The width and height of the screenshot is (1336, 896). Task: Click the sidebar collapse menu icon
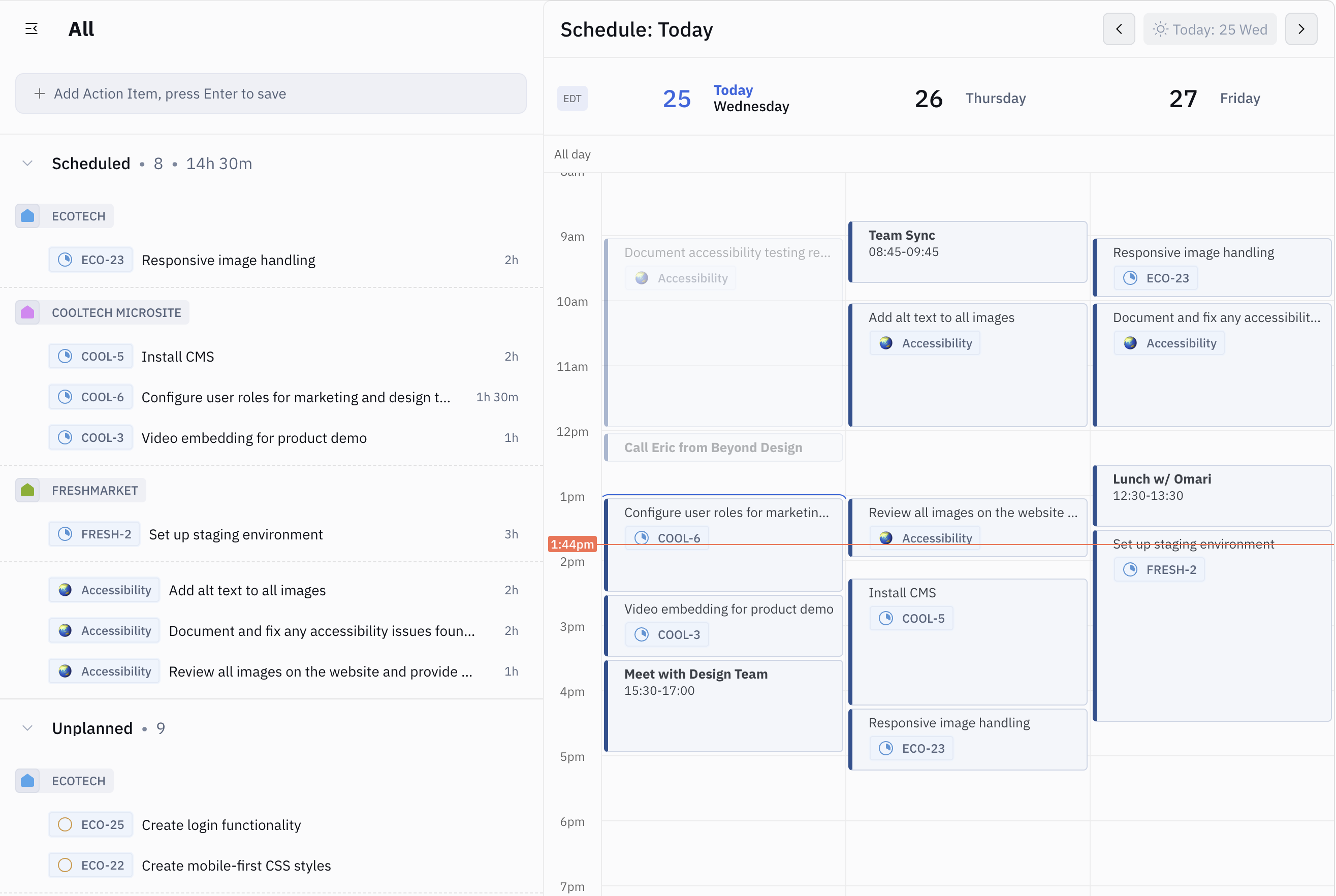click(x=31, y=28)
